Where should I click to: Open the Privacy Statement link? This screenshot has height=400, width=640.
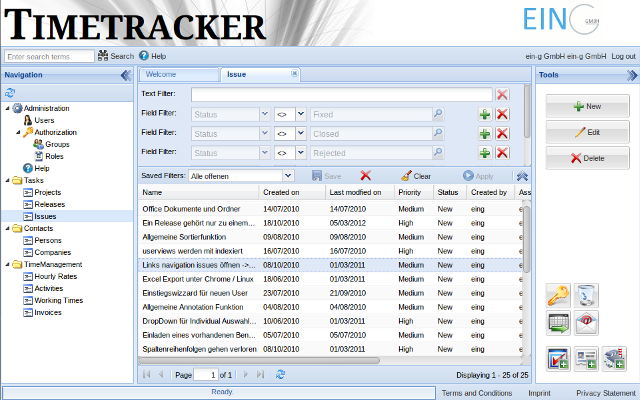604,392
